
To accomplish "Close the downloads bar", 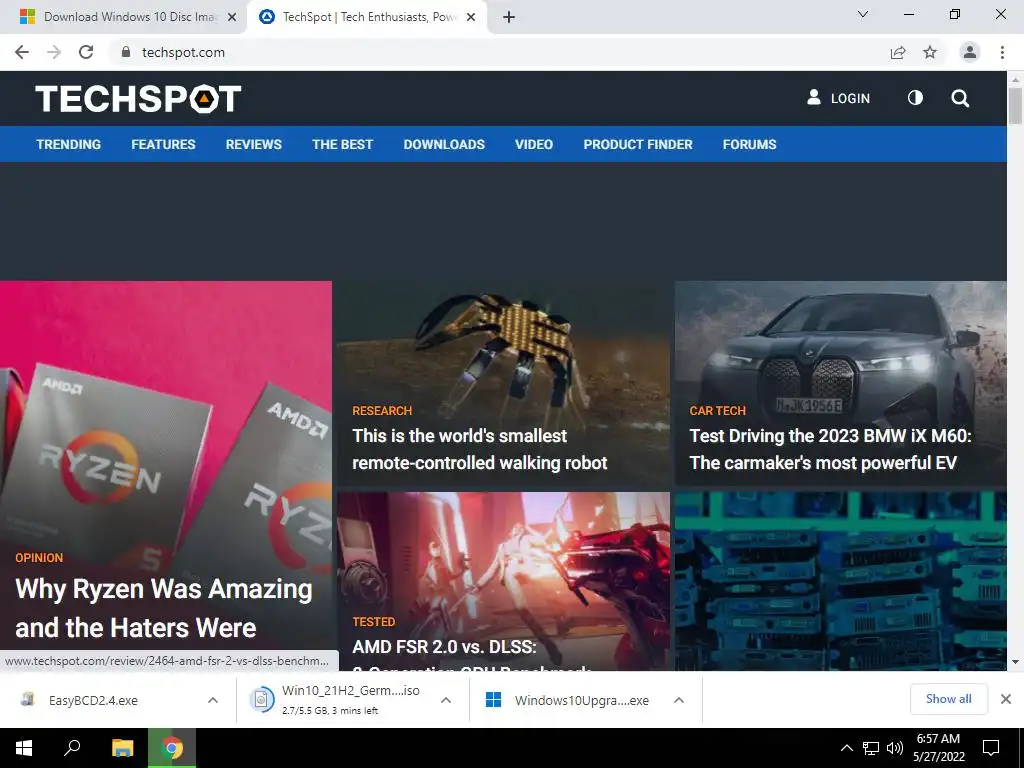I will pyautogui.click(x=1006, y=699).
